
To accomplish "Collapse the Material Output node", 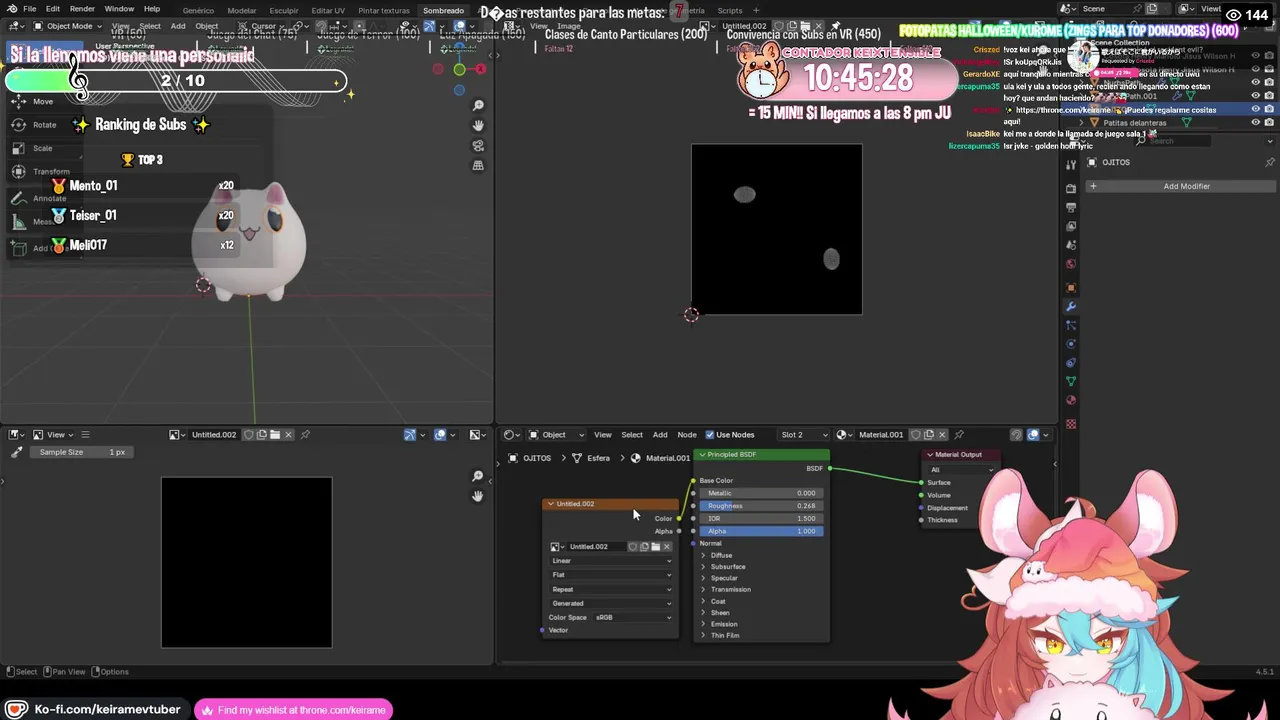I will (930, 454).
